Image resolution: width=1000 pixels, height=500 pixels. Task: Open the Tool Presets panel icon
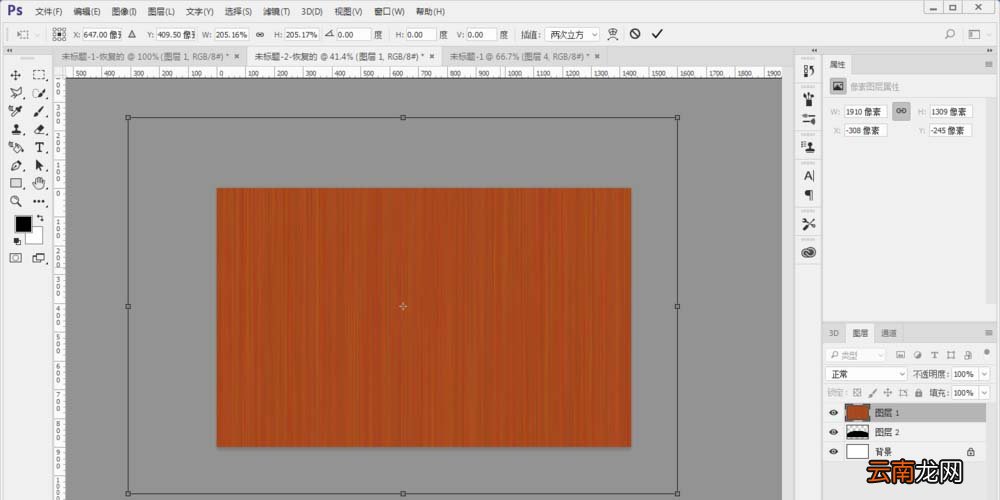click(x=809, y=224)
